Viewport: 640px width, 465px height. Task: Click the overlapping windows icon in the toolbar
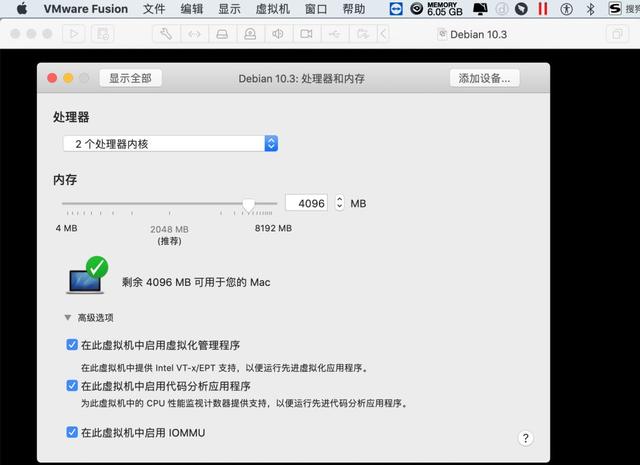pyautogui.click(x=617, y=34)
